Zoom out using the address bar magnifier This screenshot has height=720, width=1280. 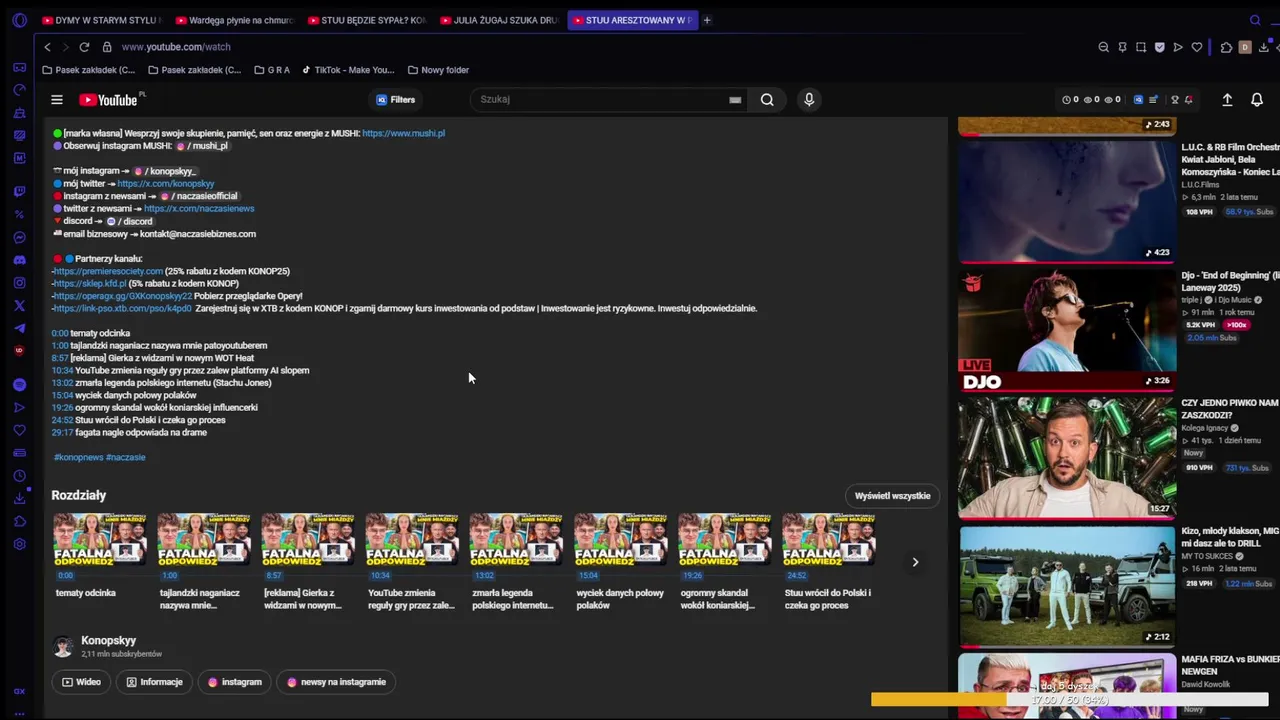[x=1103, y=47]
